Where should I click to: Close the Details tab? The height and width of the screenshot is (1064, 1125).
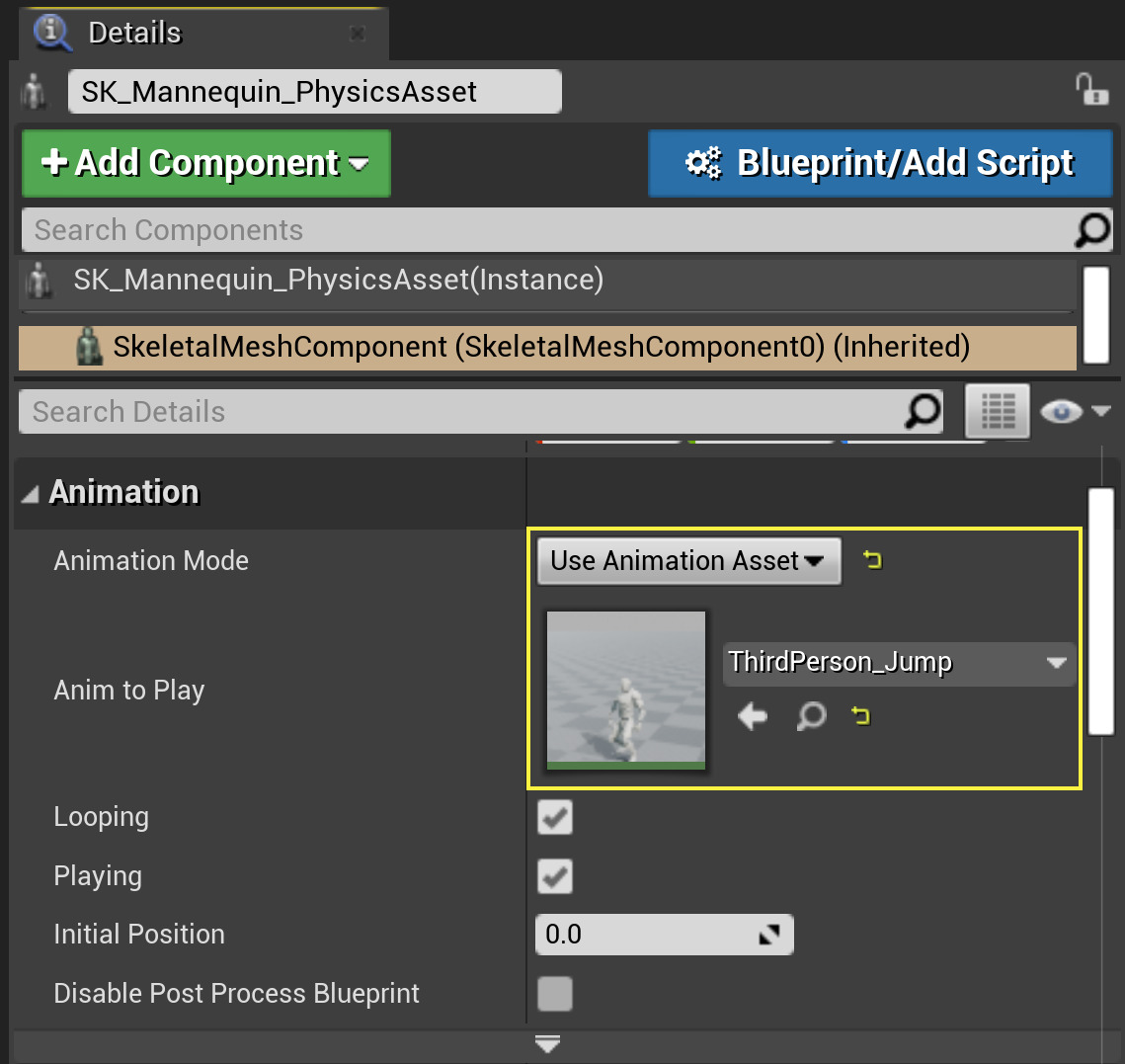pos(357,33)
